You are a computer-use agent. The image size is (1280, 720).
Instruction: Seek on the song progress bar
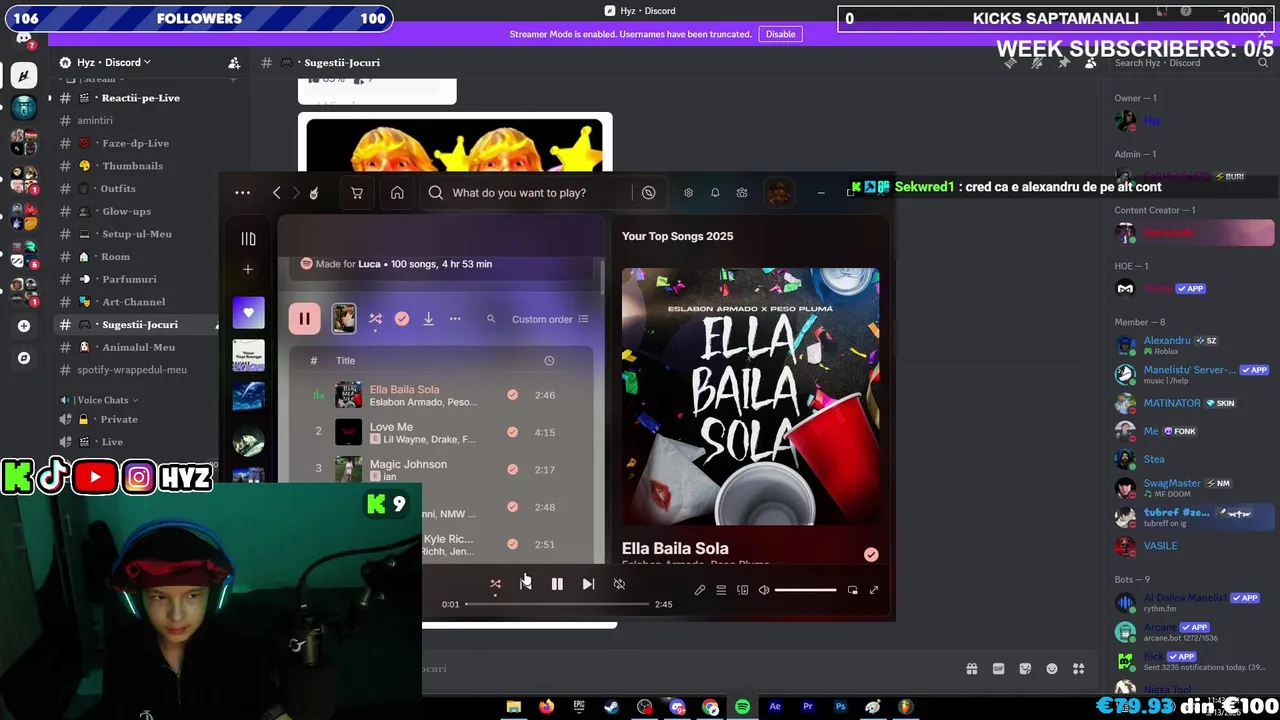558,604
